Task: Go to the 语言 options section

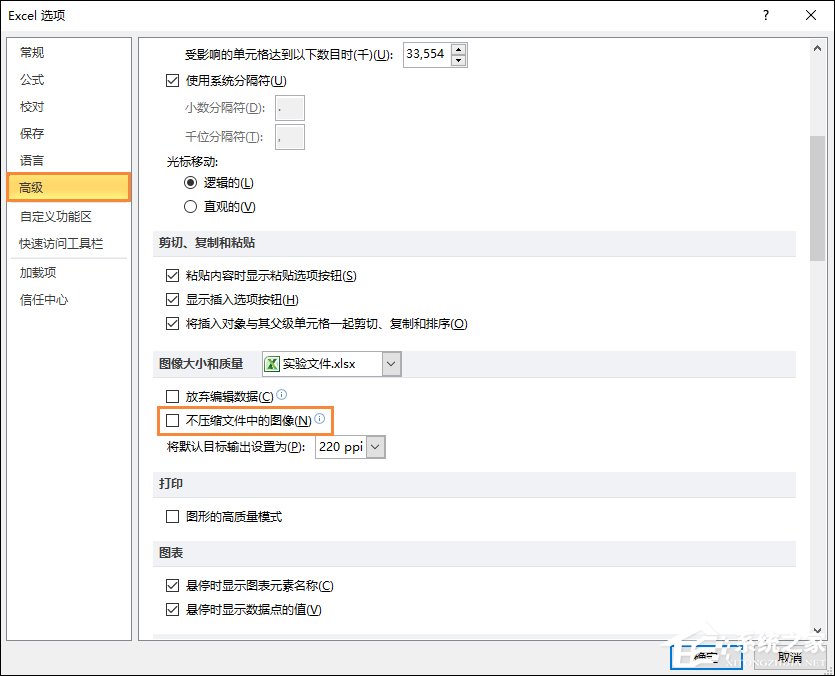Action: coord(33,160)
